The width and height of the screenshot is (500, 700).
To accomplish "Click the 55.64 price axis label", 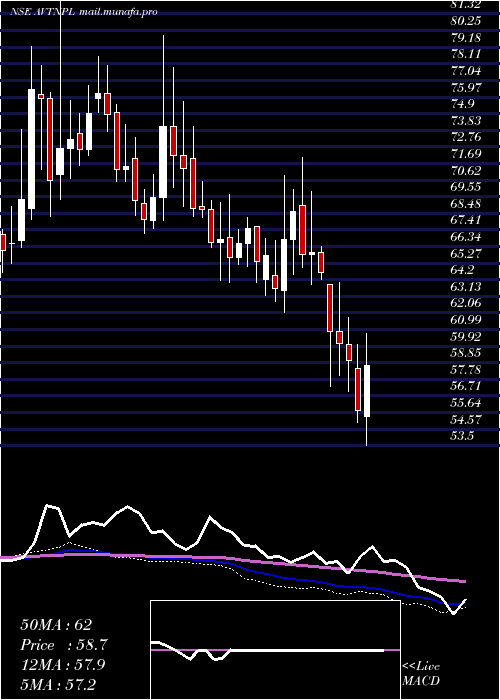I will point(466,403).
